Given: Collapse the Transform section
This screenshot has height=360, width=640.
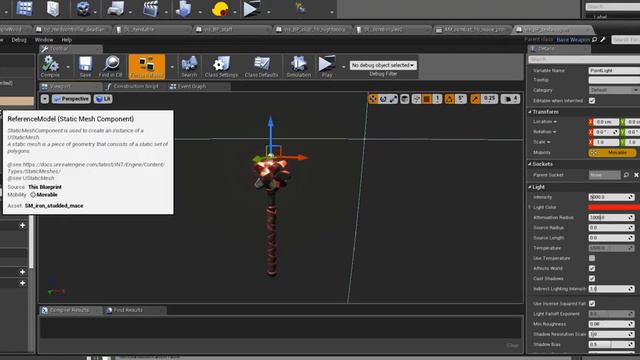Looking at the screenshot, I should pyautogui.click(x=530, y=112).
